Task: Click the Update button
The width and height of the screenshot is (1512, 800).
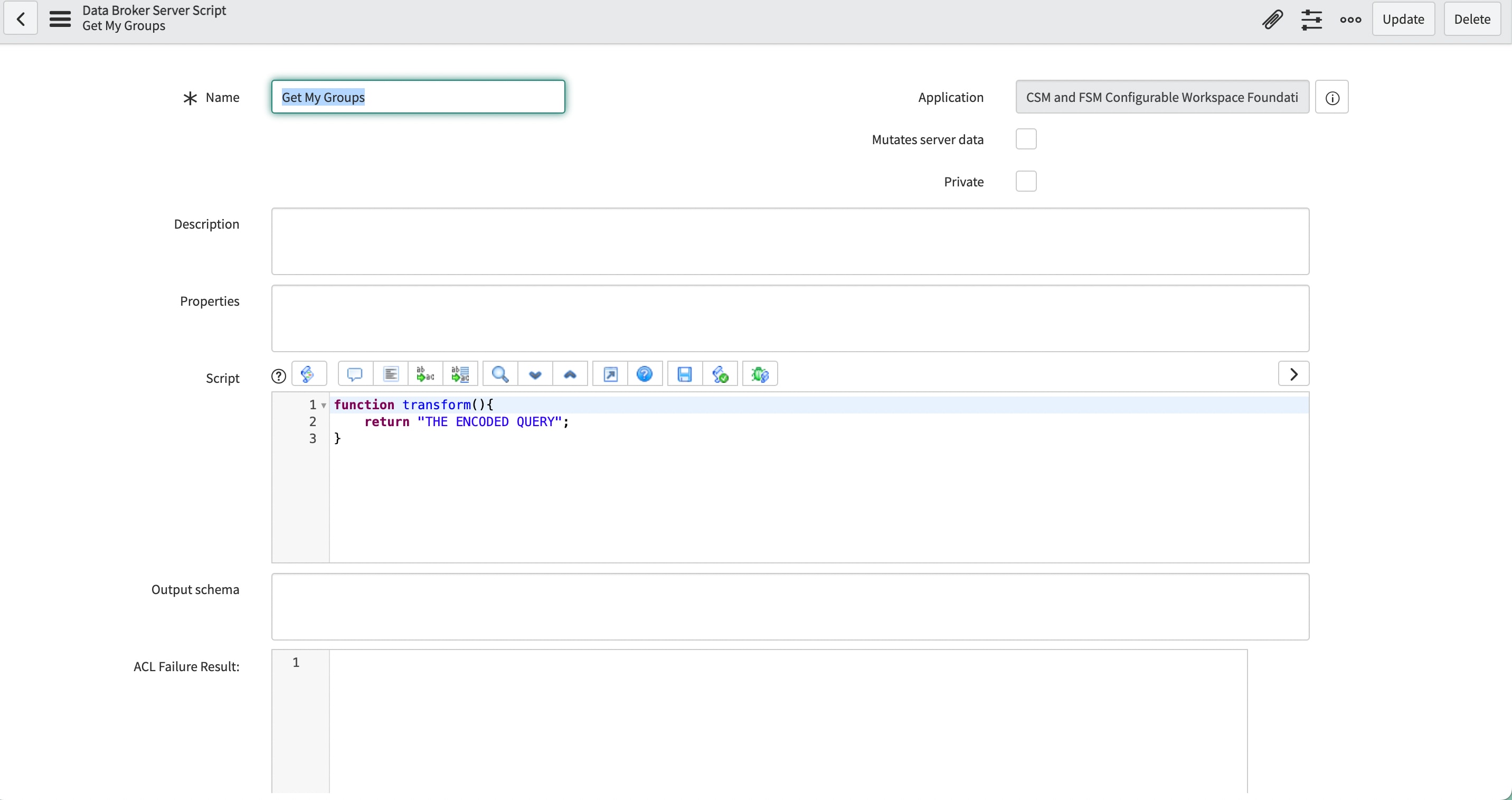Action: point(1403,20)
